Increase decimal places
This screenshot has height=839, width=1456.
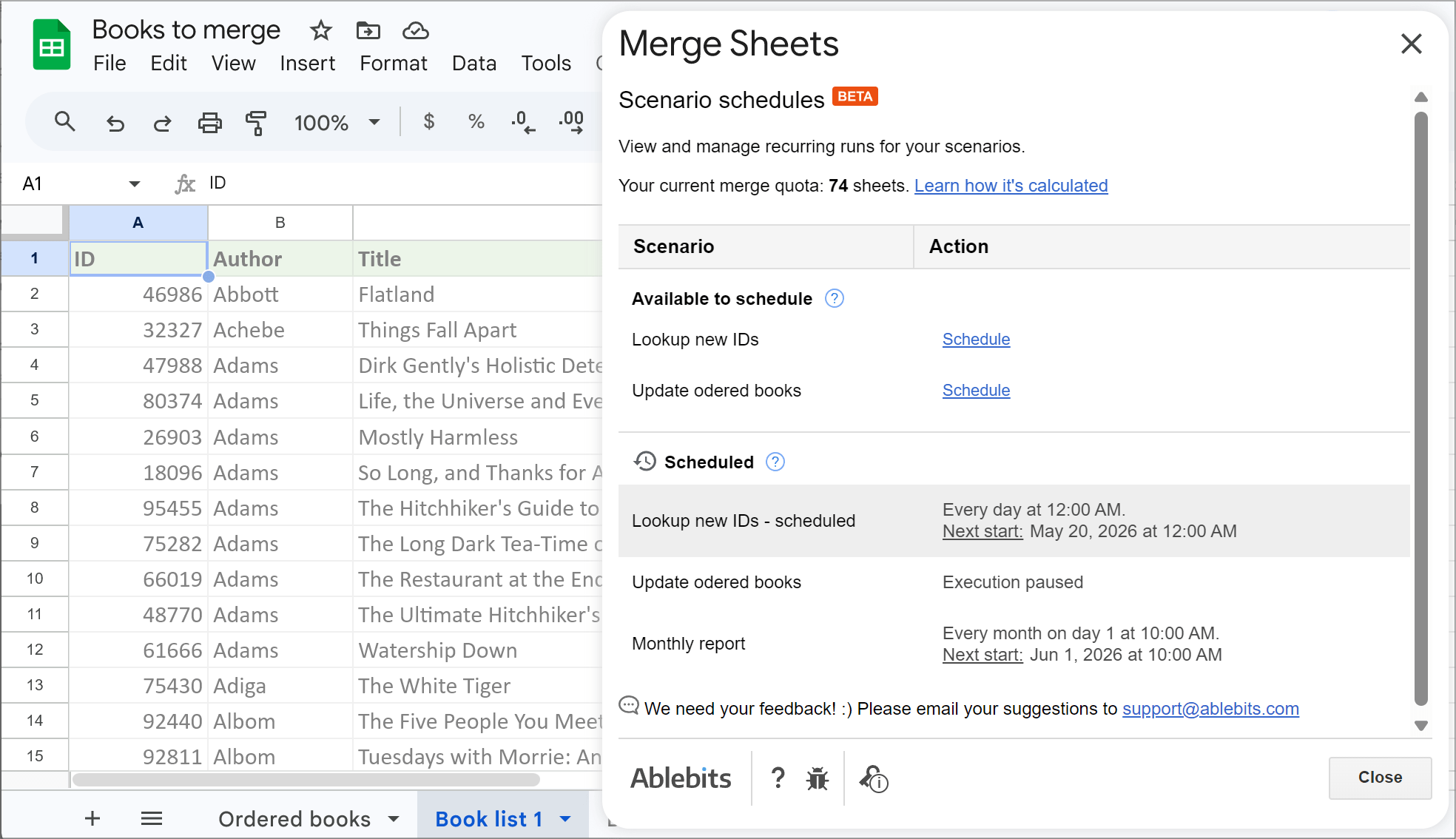tap(571, 122)
